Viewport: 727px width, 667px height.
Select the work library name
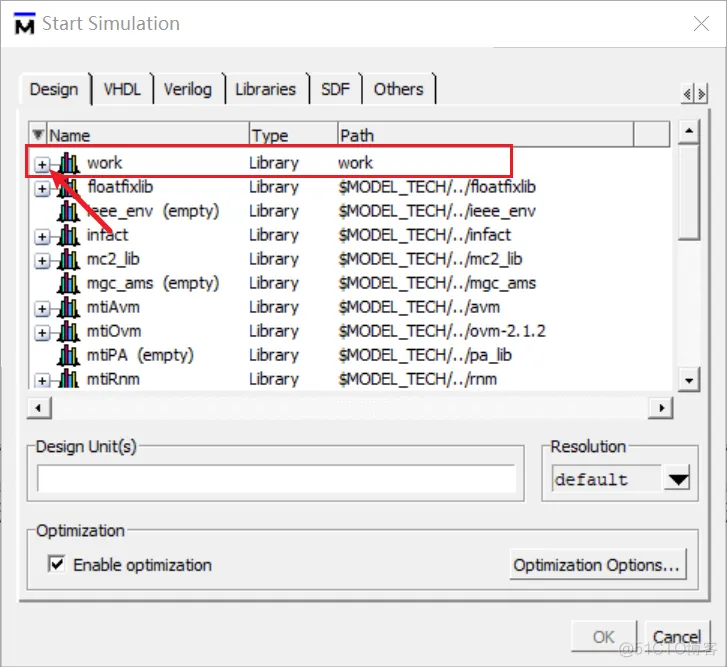pyautogui.click(x=105, y=163)
